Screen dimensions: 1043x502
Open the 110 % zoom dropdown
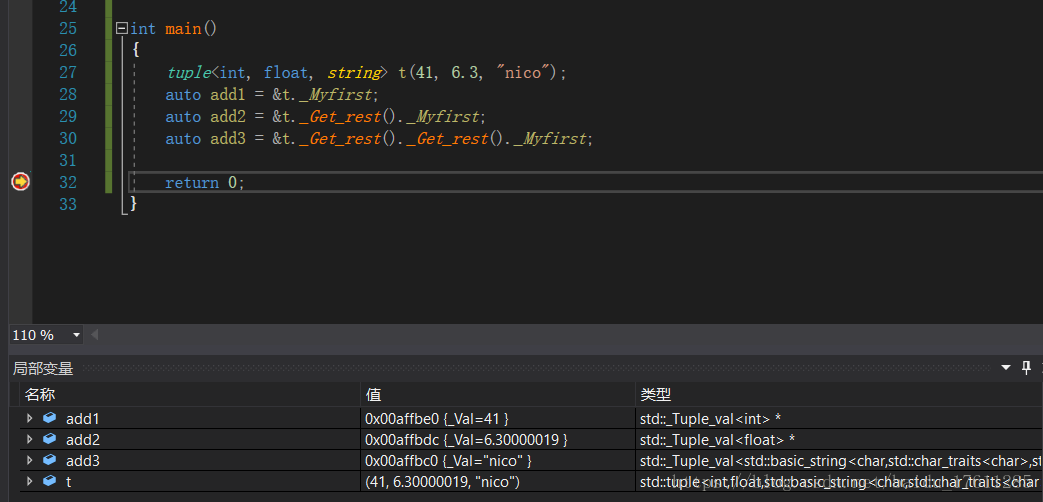(76, 335)
